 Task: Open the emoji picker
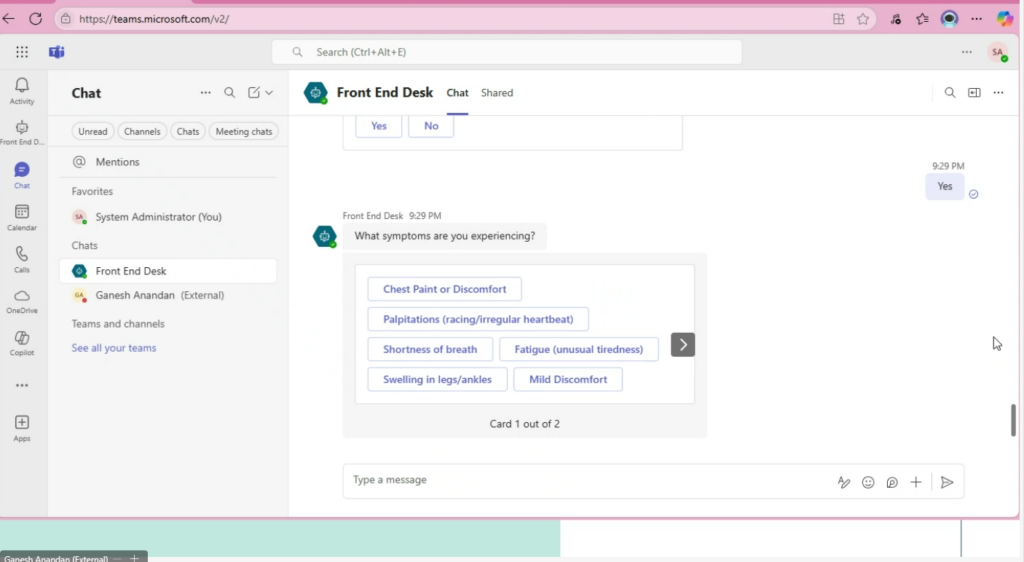(868, 482)
